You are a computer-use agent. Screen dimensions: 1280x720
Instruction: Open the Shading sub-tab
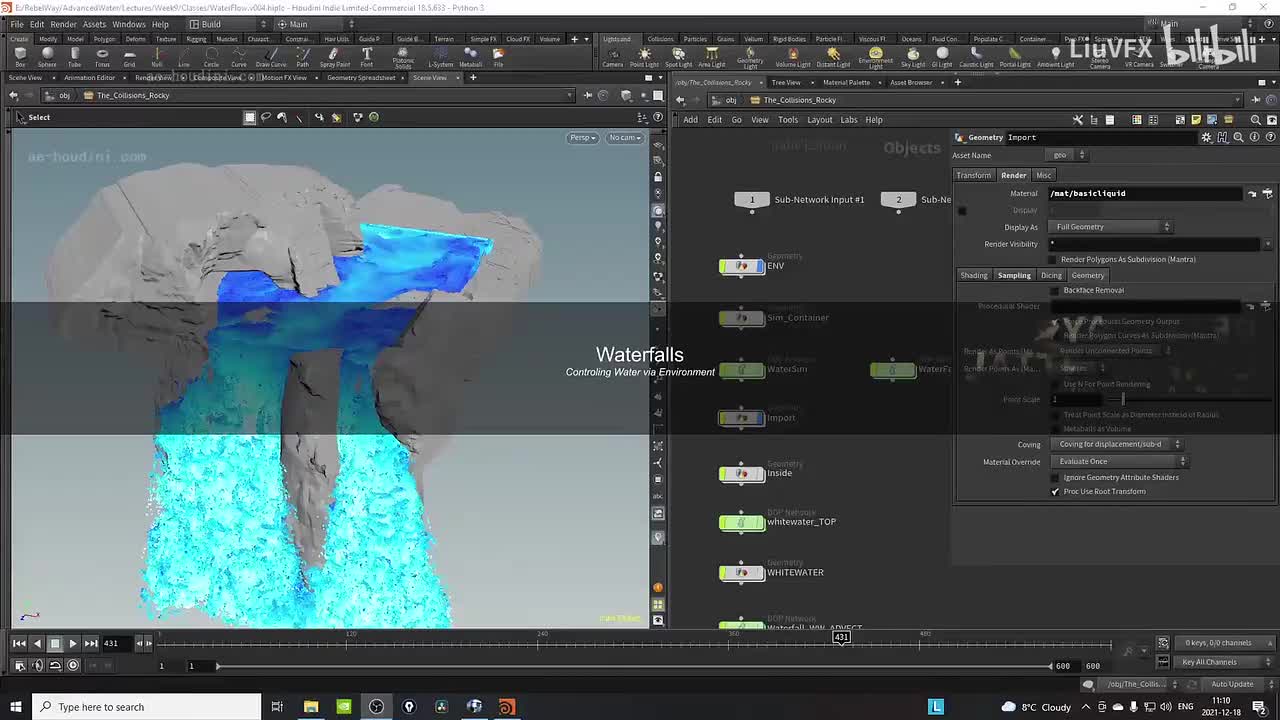pyautogui.click(x=974, y=276)
